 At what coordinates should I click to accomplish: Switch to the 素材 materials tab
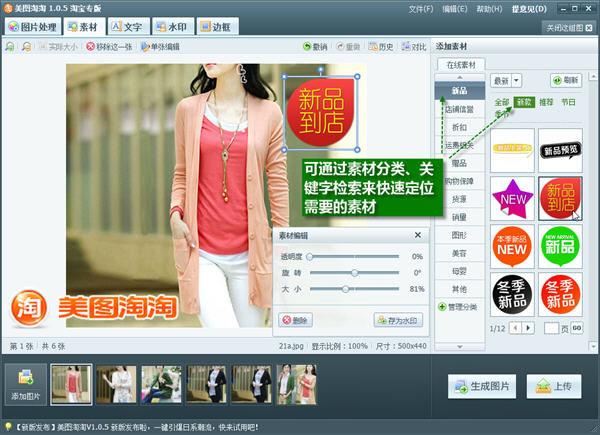pyautogui.click(x=84, y=26)
